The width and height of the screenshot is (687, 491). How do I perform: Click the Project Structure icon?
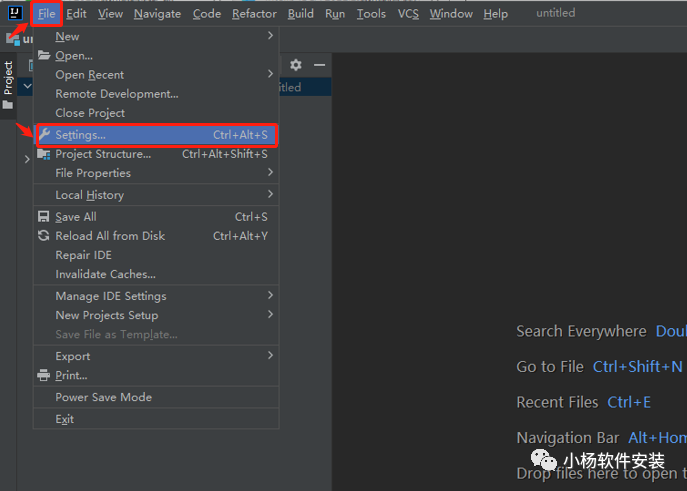[x=44, y=154]
